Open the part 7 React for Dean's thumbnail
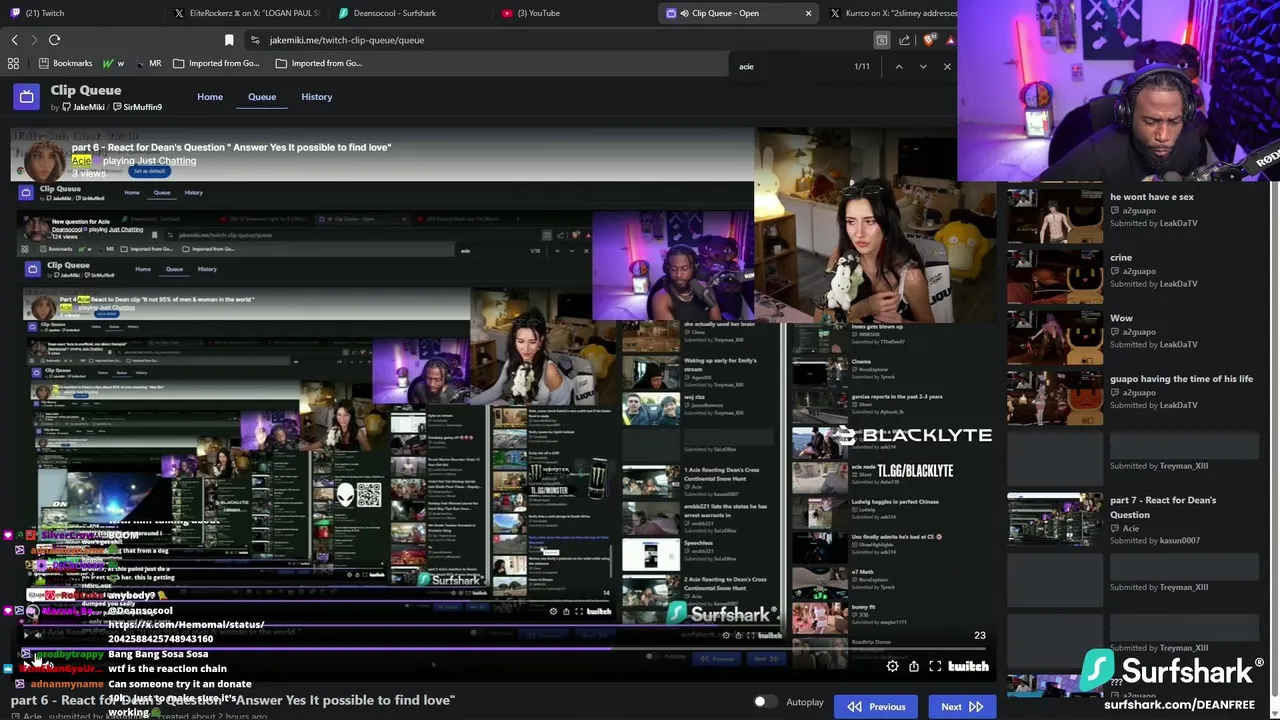The width and height of the screenshot is (1280, 720). 1055,520
